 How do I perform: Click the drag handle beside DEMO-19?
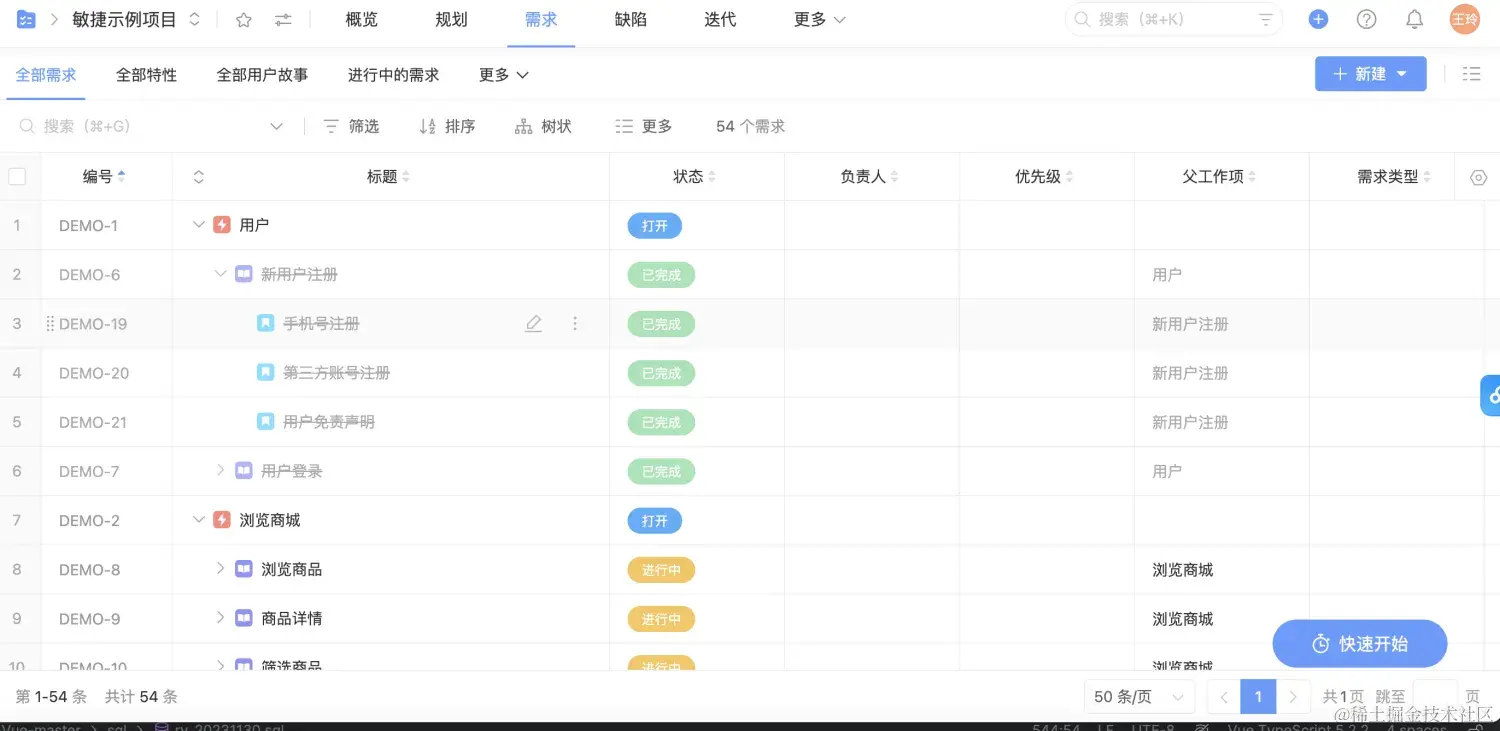(x=50, y=324)
